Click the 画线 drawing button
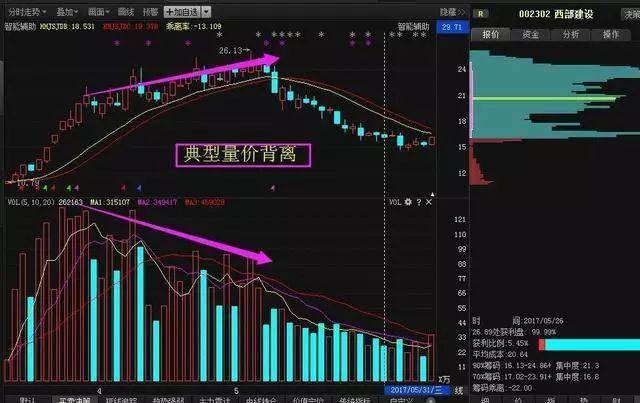This screenshot has height=403, width=640. point(126,12)
